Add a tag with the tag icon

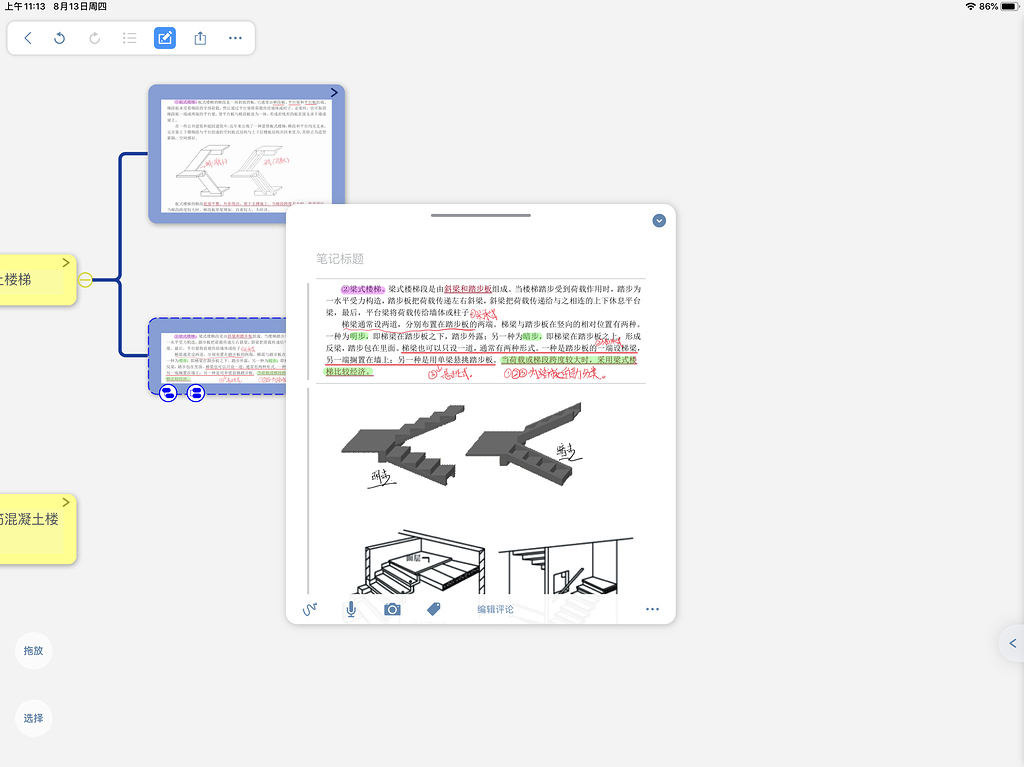pyautogui.click(x=434, y=609)
